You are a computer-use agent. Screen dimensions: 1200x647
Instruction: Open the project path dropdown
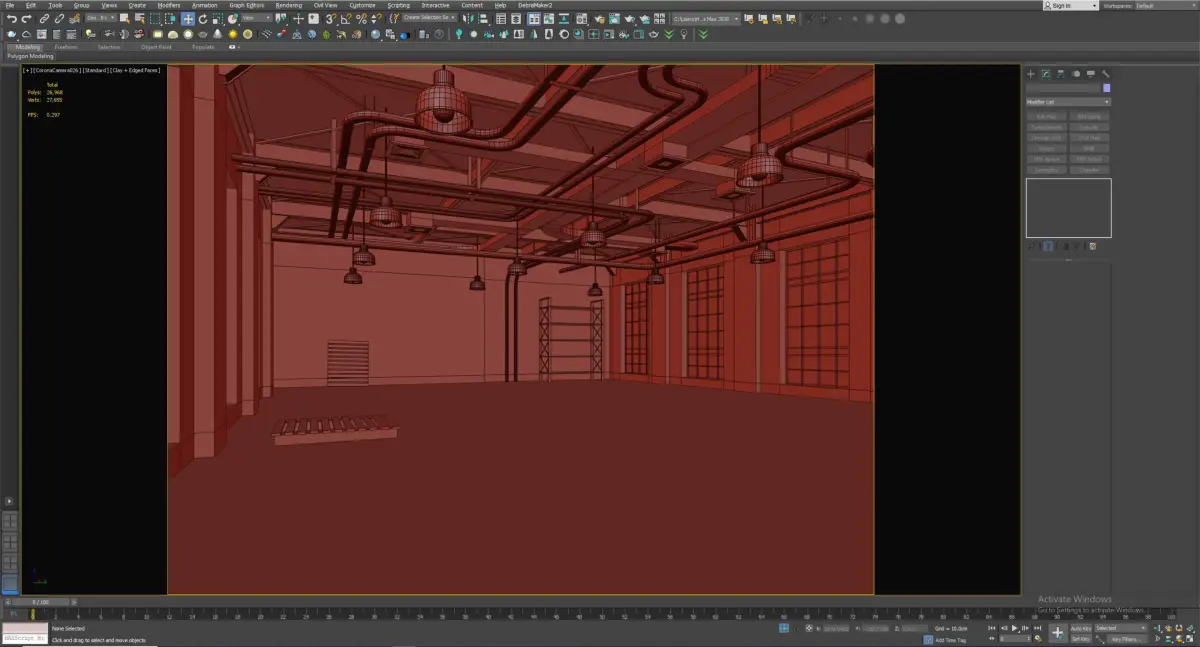[x=705, y=18]
